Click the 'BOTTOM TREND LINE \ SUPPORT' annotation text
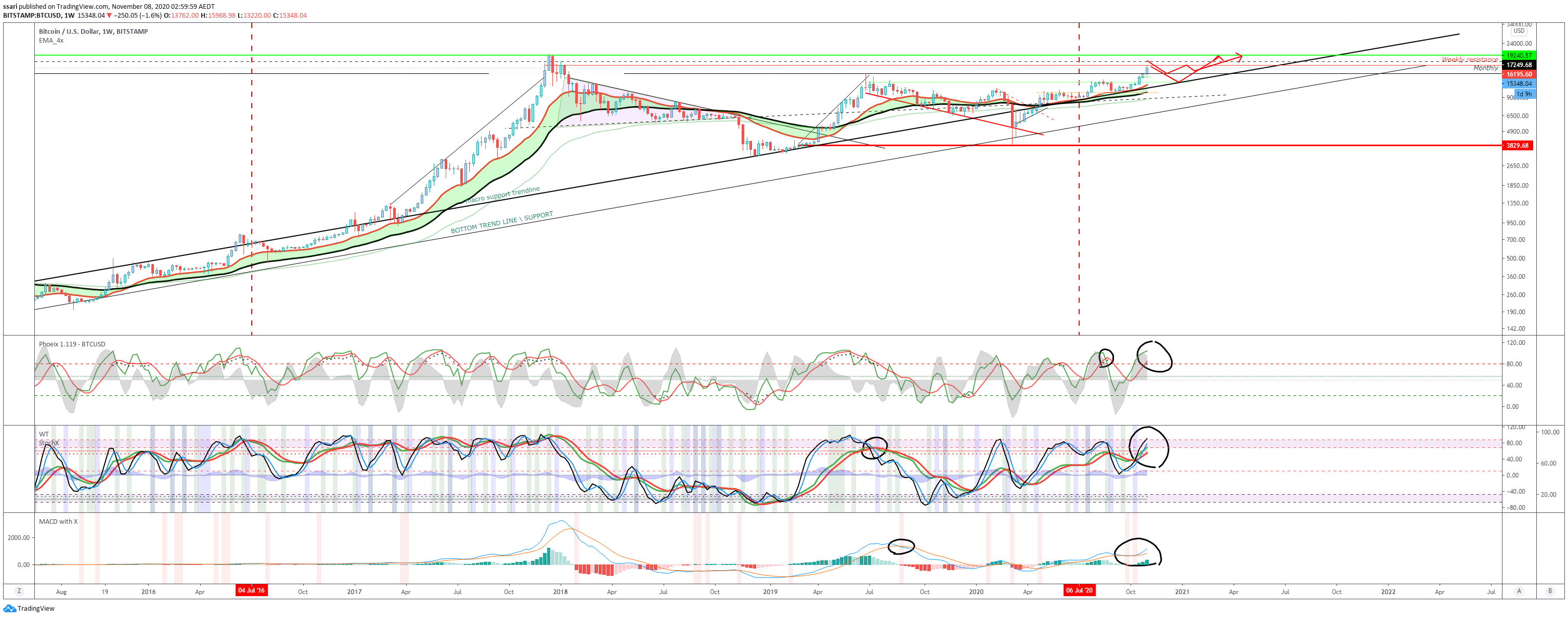 click(x=501, y=222)
